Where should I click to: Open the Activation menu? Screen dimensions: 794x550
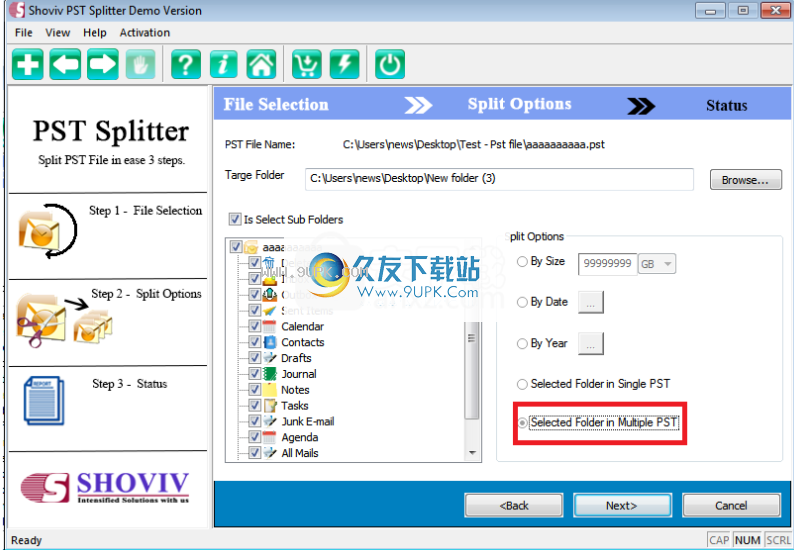[x=145, y=32]
